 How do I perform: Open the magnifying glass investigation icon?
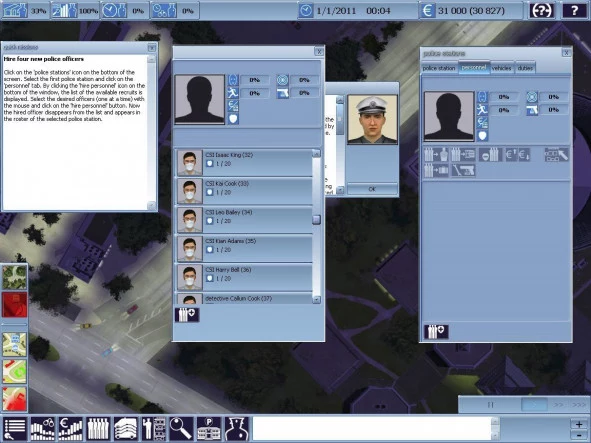(x=181, y=429)
